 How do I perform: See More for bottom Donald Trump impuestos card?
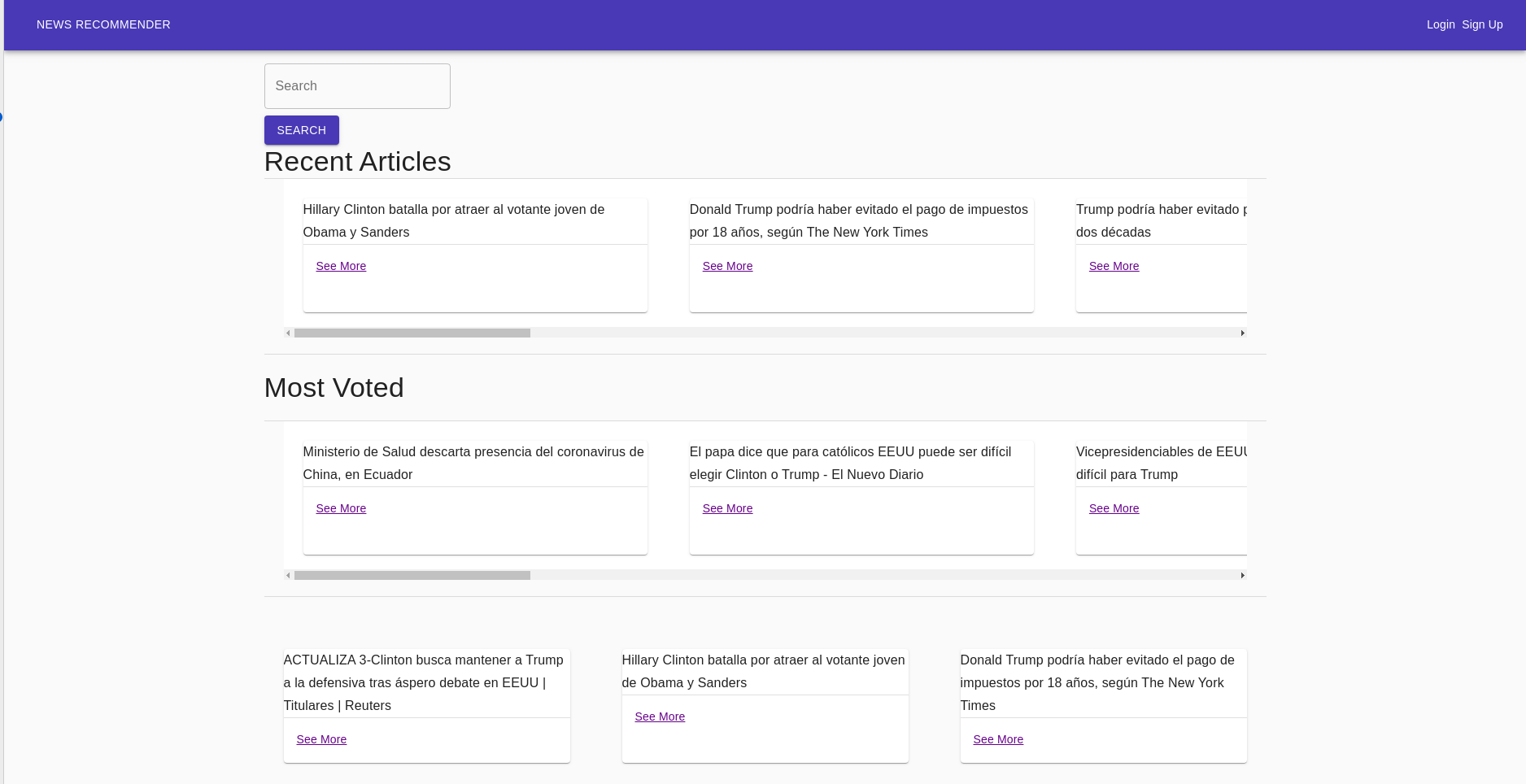coord(998,739)
